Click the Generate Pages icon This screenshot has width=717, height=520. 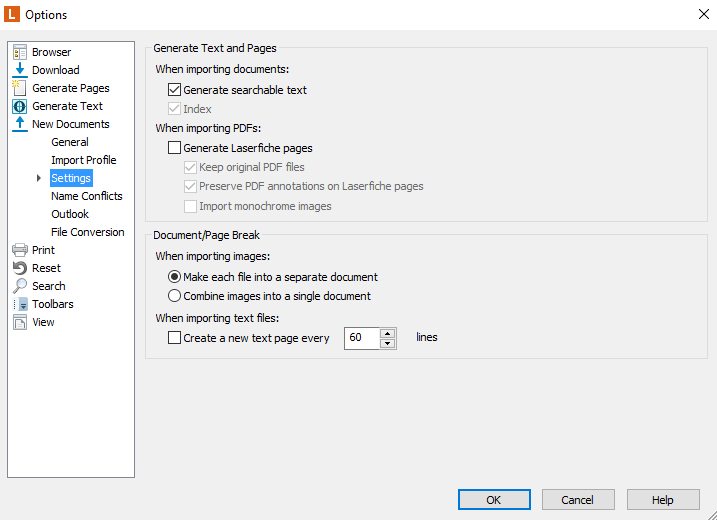coord(19,88)
